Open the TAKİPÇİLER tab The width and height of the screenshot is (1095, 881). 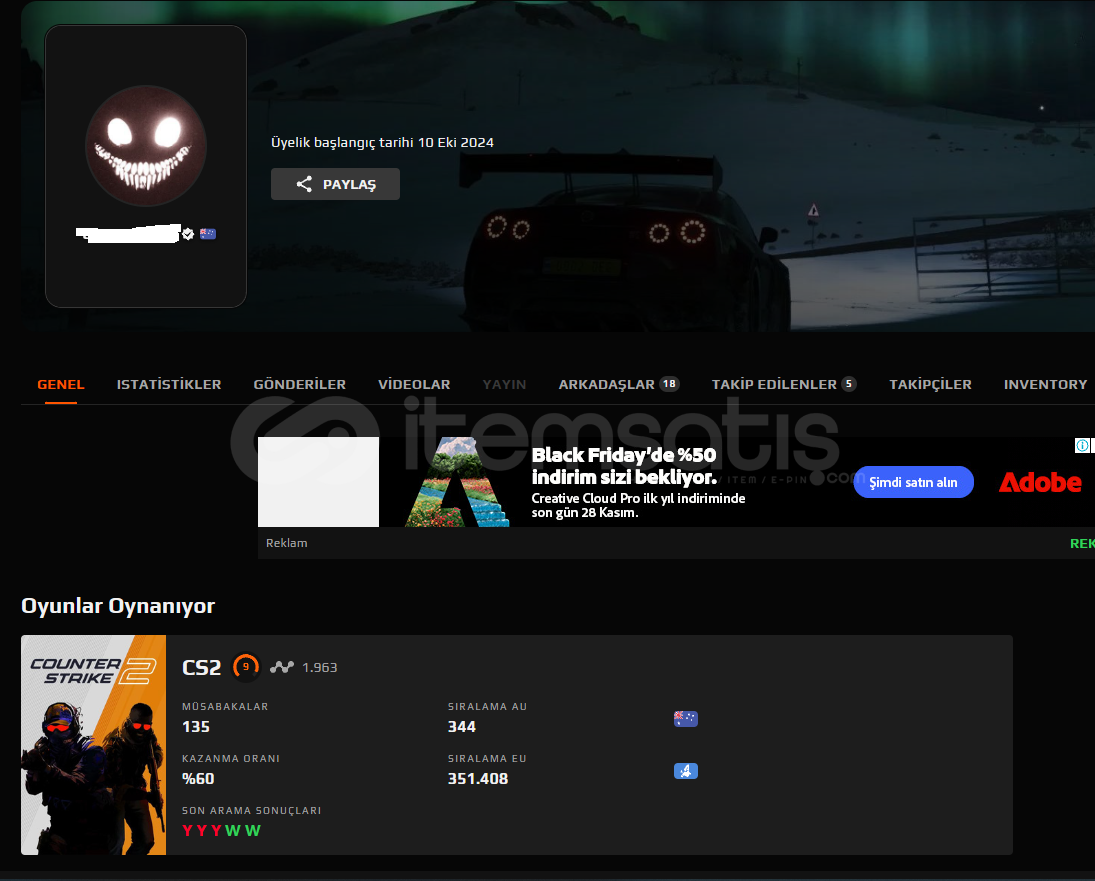(930, 385)
